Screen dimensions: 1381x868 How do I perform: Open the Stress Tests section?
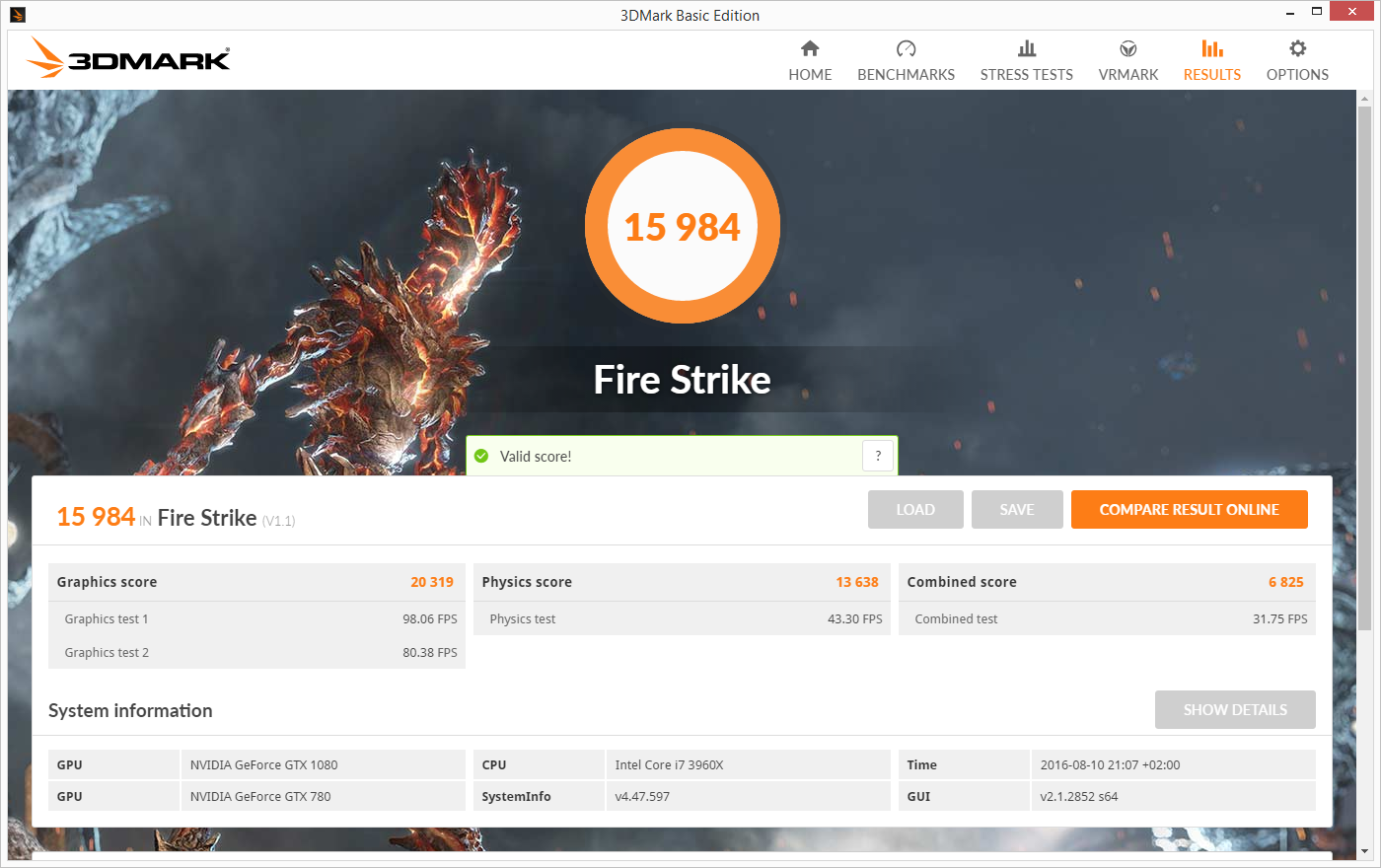(x=1026, y=59)
